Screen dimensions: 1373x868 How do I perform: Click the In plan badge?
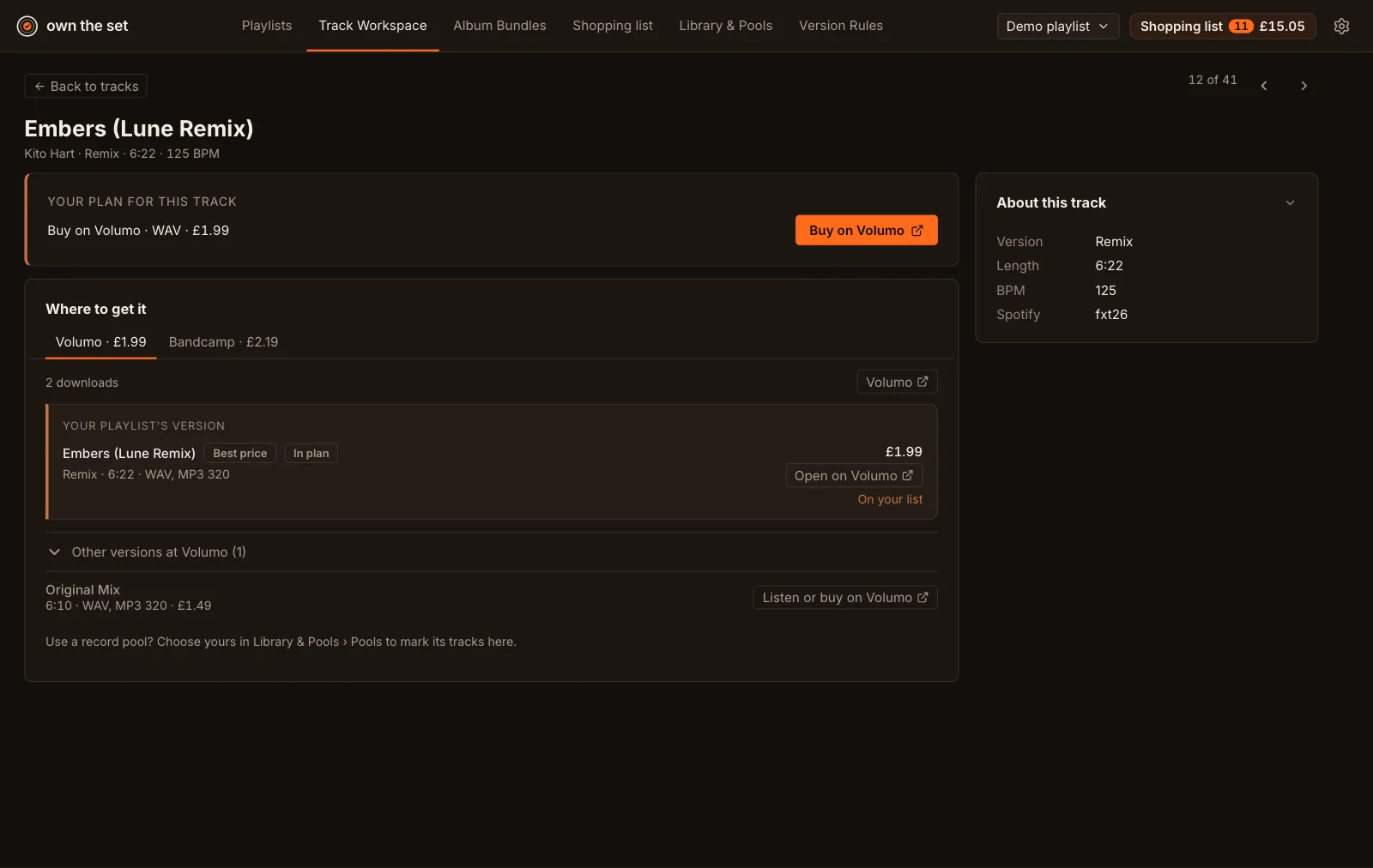click(311, 454)
